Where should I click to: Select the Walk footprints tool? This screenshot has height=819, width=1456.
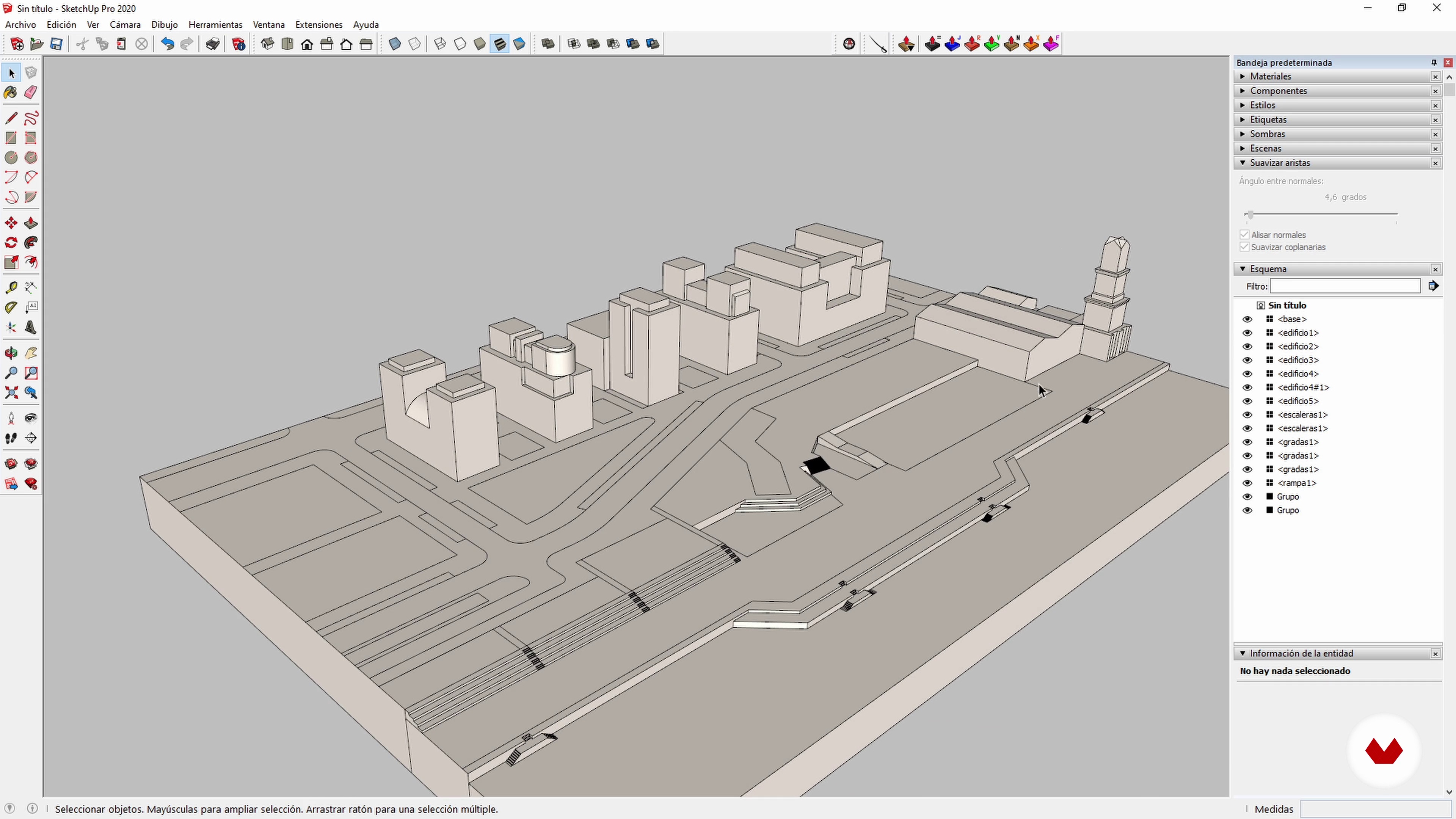11,438
